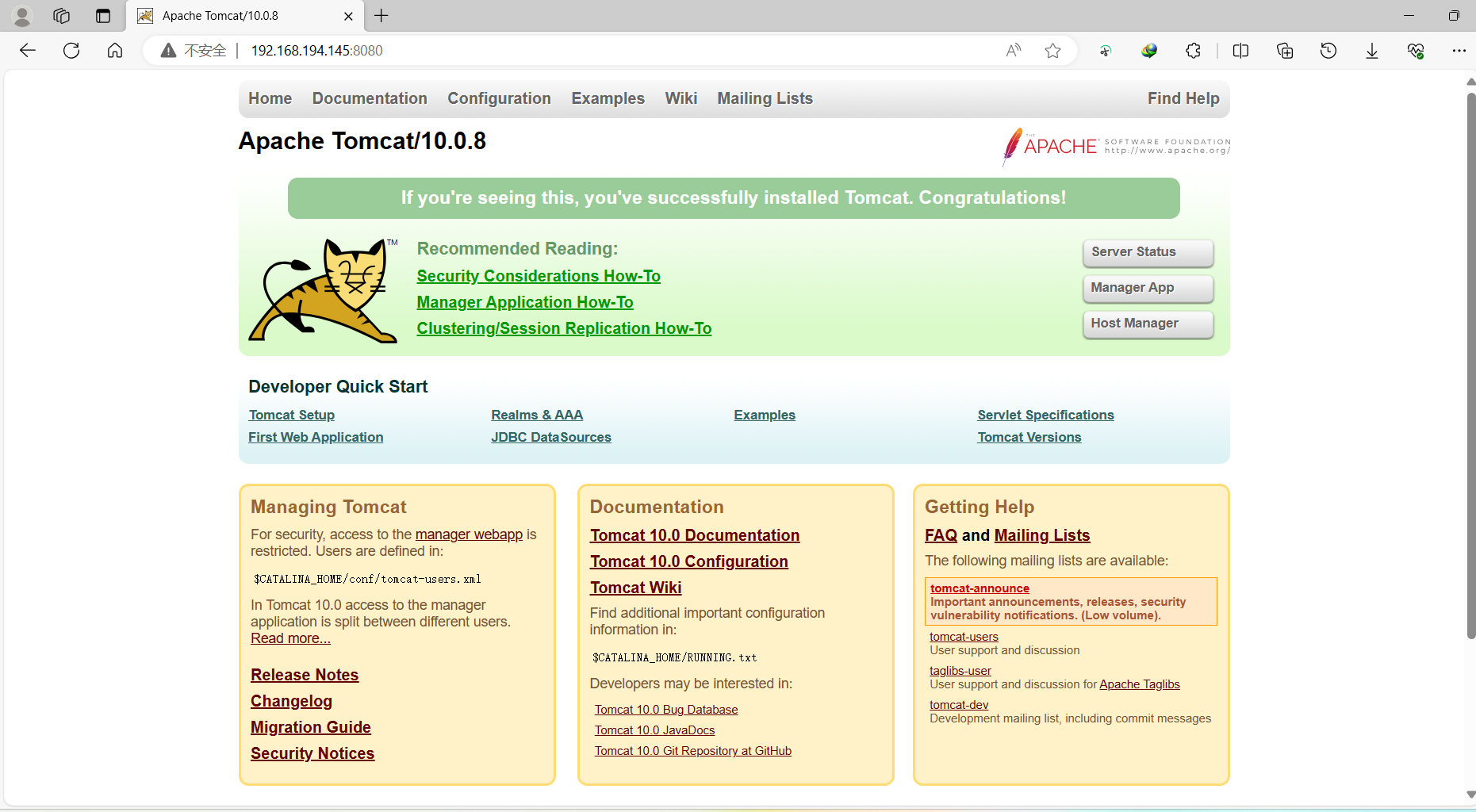Open the Release Notes link
The width and height of the screenshot is (1476, 812).
pyautogui.click(x=305, y=675)
